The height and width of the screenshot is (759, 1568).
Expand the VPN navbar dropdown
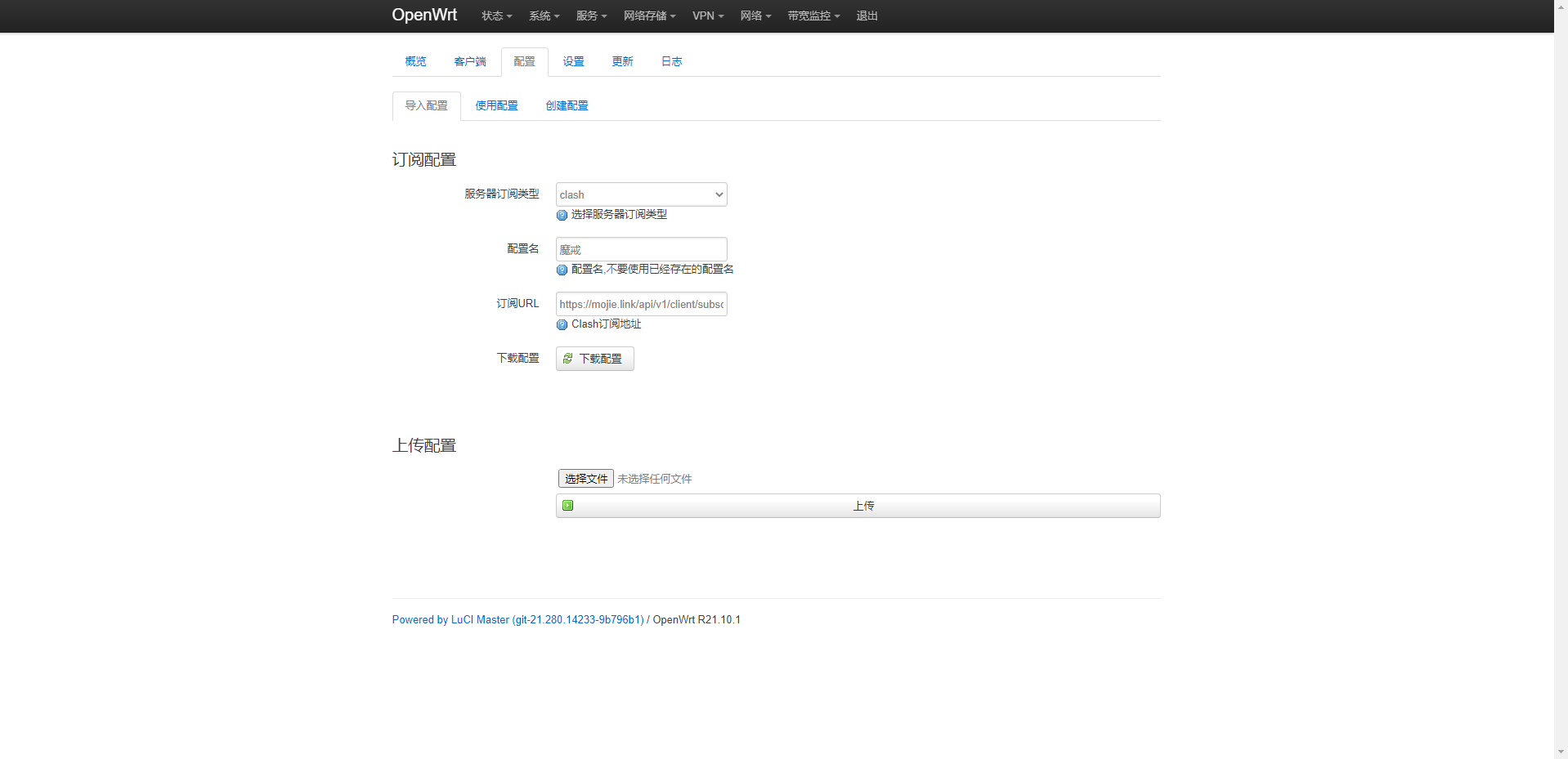tap(708, 16)
